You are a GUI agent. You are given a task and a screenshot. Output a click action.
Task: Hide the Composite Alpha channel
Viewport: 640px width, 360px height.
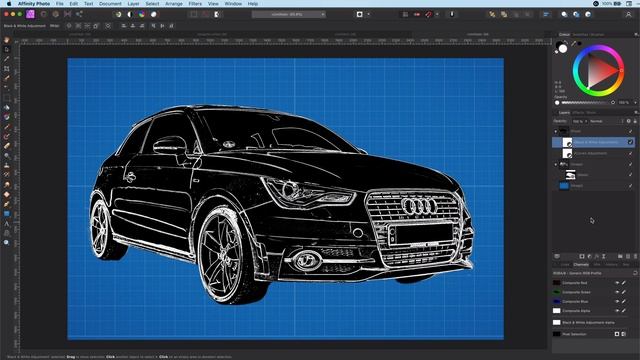point(617,311)
